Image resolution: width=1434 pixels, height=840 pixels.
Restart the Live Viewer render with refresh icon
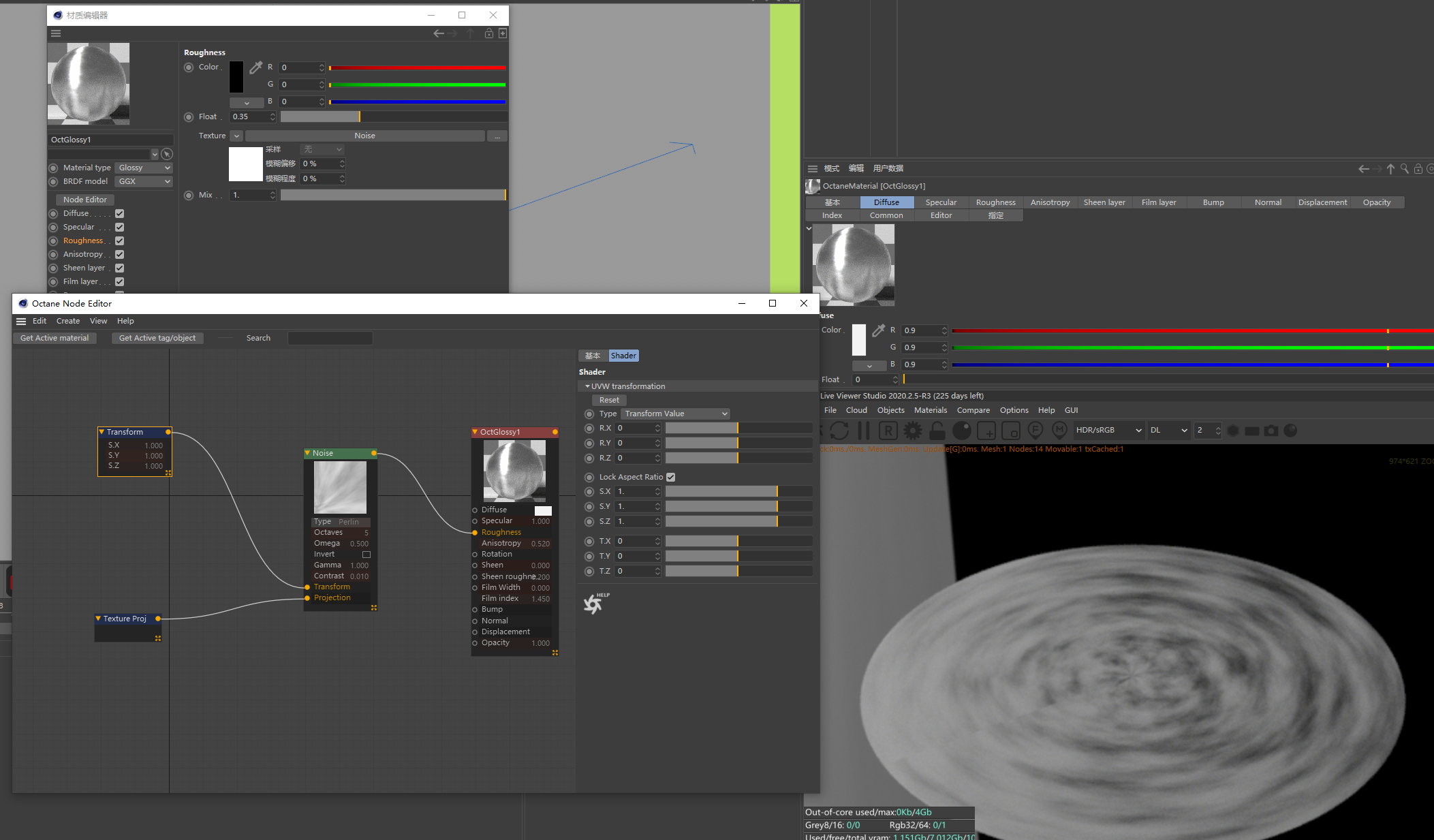(839, 431)
